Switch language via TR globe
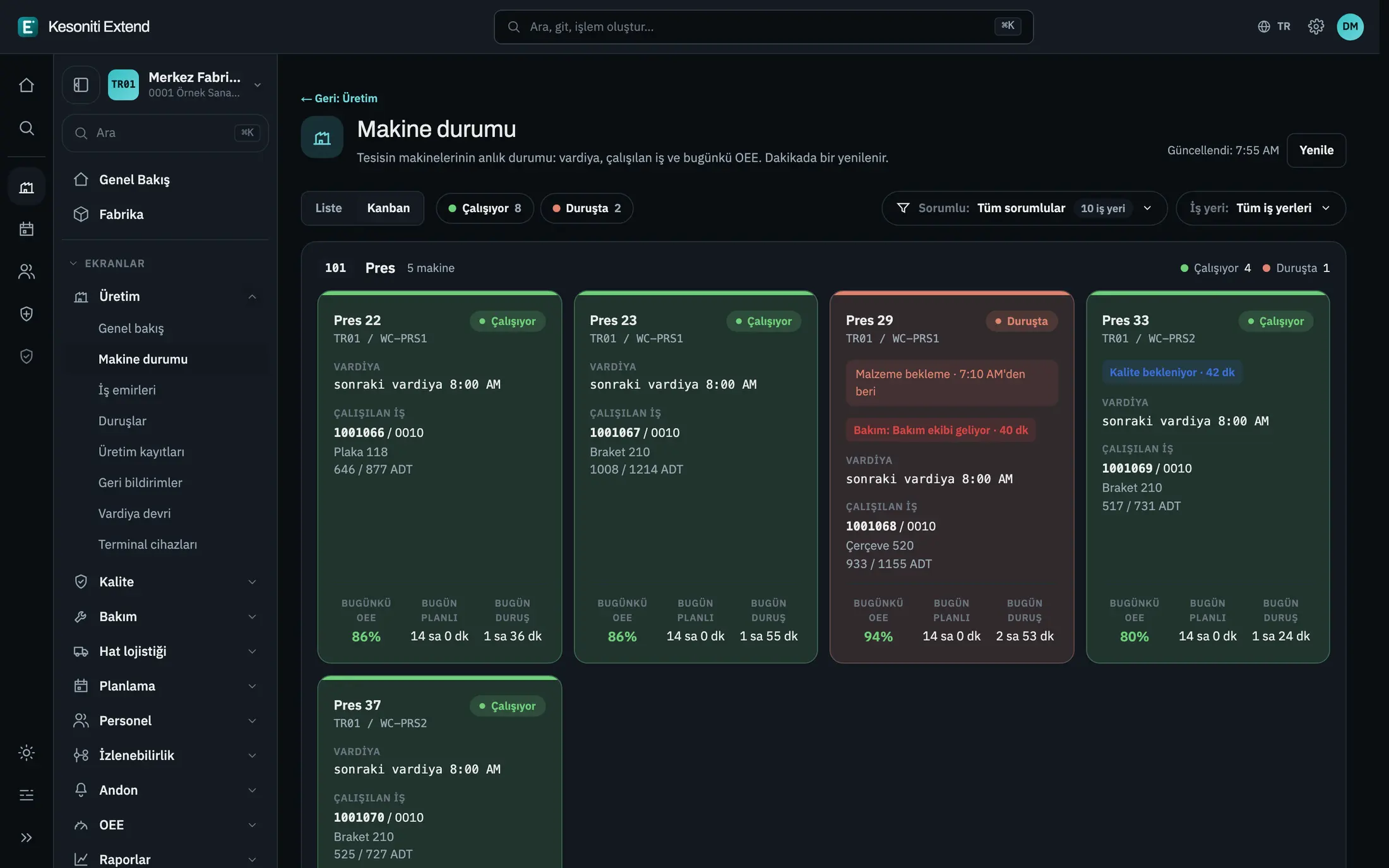Viewport: 1389px width, 868px height. [x=1274, y=27]
